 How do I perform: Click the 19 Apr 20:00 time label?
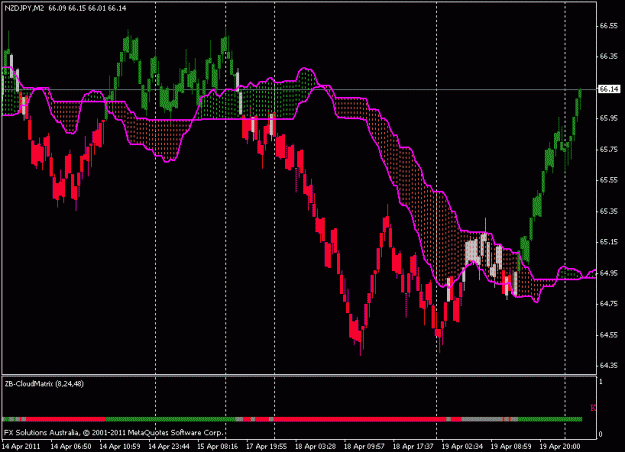pyautogui.click(x=560, y=446)
